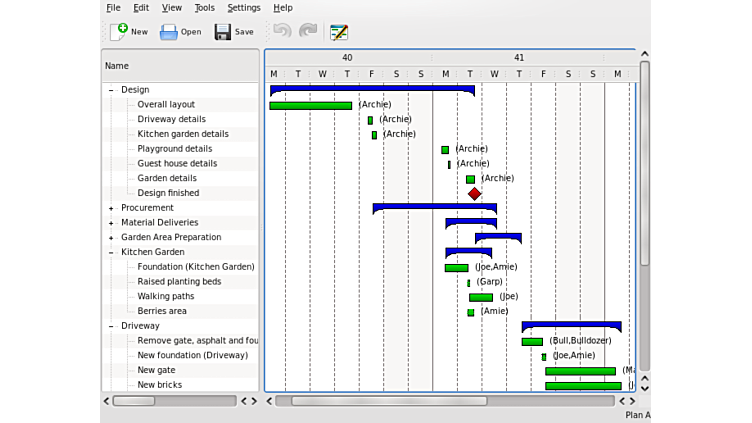The width and height of the screenshot is (752, 423).
Task: Expand the Material Deliveries group
Action: [111, 223]
